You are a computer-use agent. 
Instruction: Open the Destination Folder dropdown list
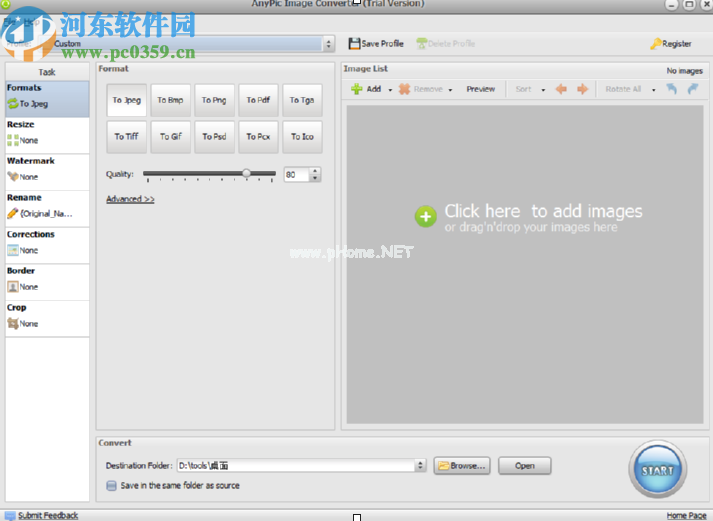tap(421, 465)
